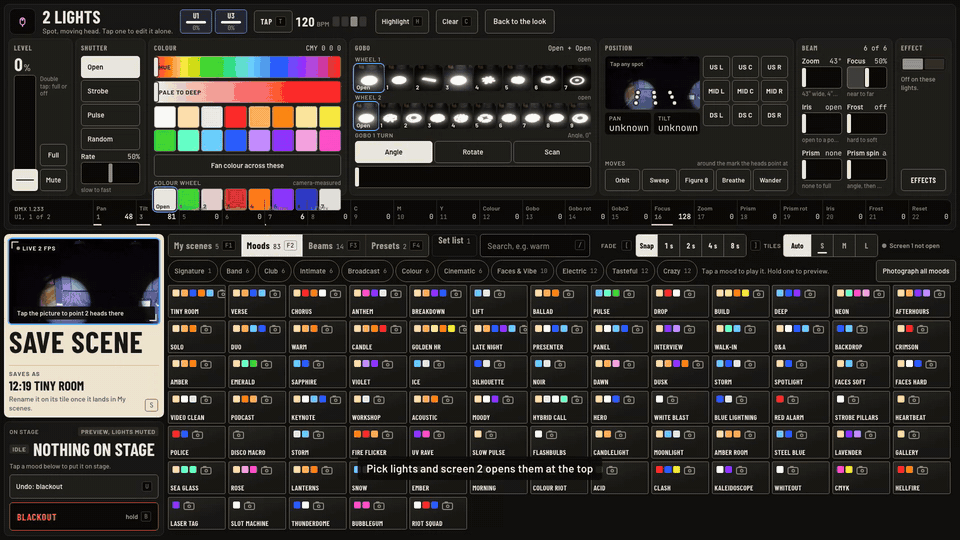Select gobo 5 on Wheel 2
This screenshot has height=540, width=960.
click(x=485, y=116)
